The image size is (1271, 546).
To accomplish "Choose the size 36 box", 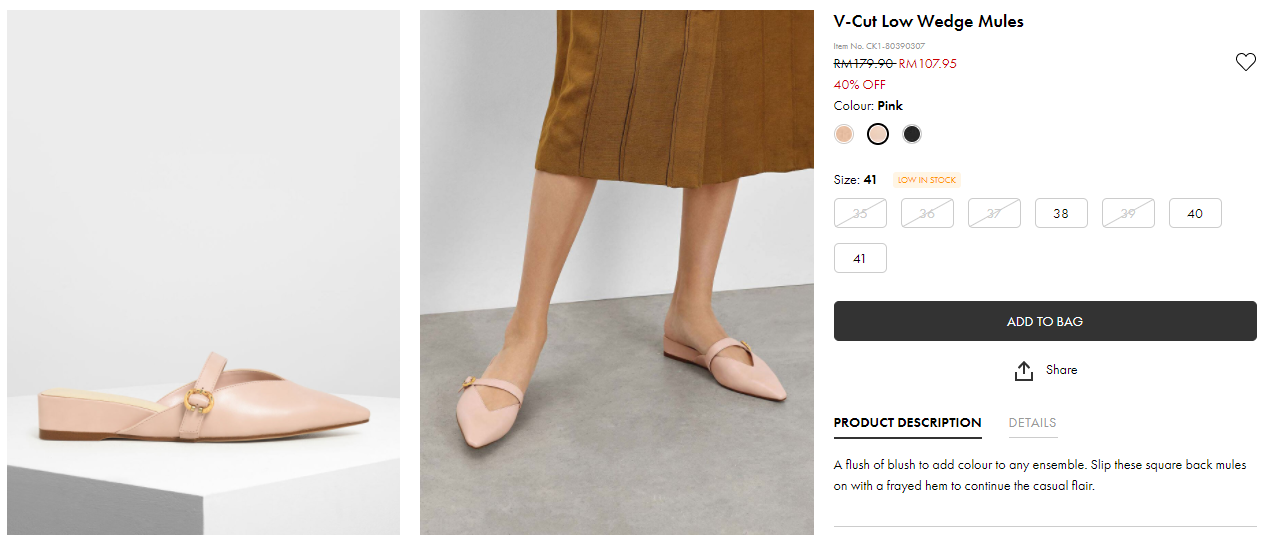I will coord(927,213).
